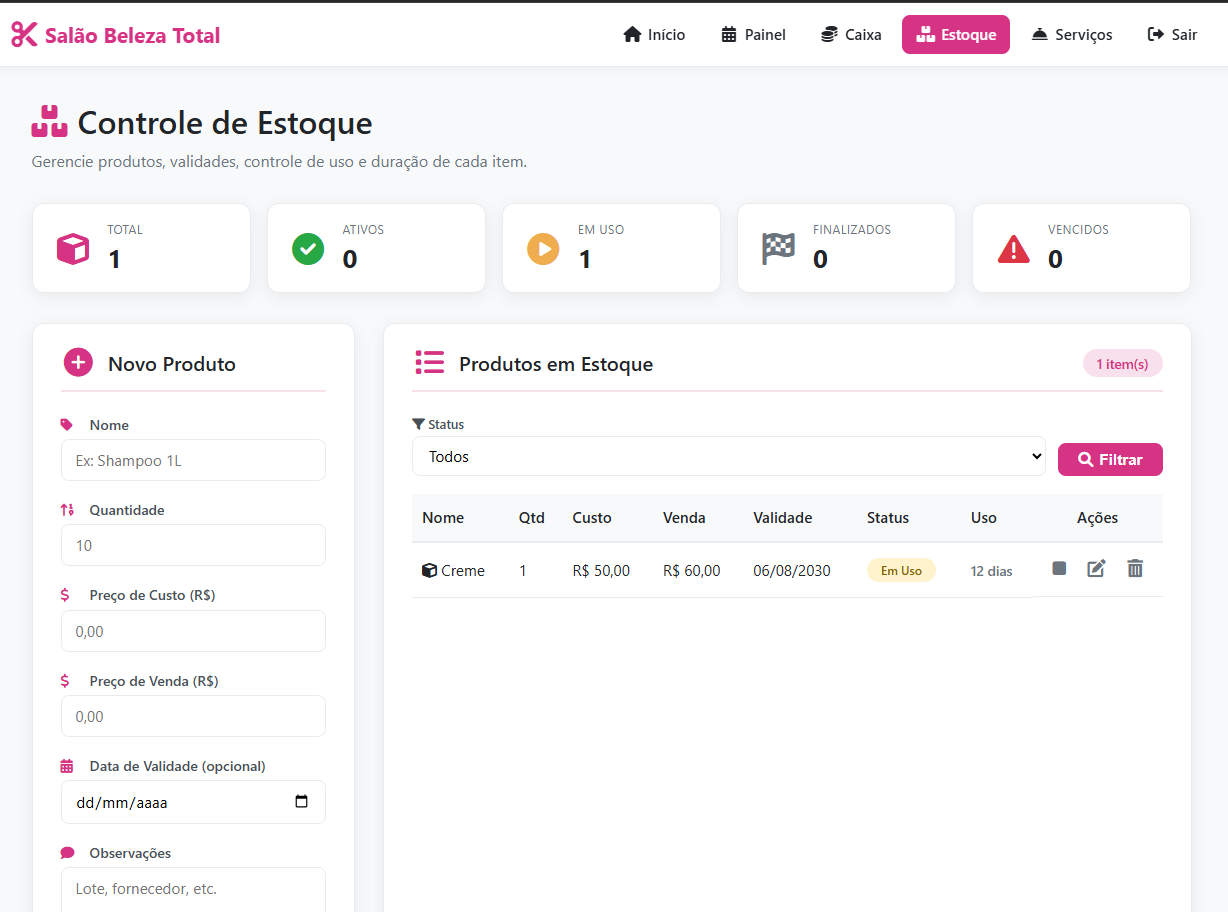The image size is (1228, 912).
Task: Click the stop-usage icon for Creme
Action: point(1059,568)
